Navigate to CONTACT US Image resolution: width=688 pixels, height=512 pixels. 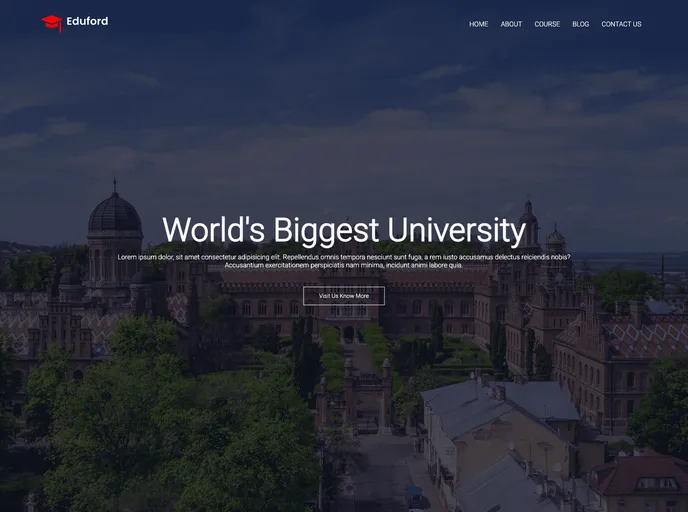(621, 24)
